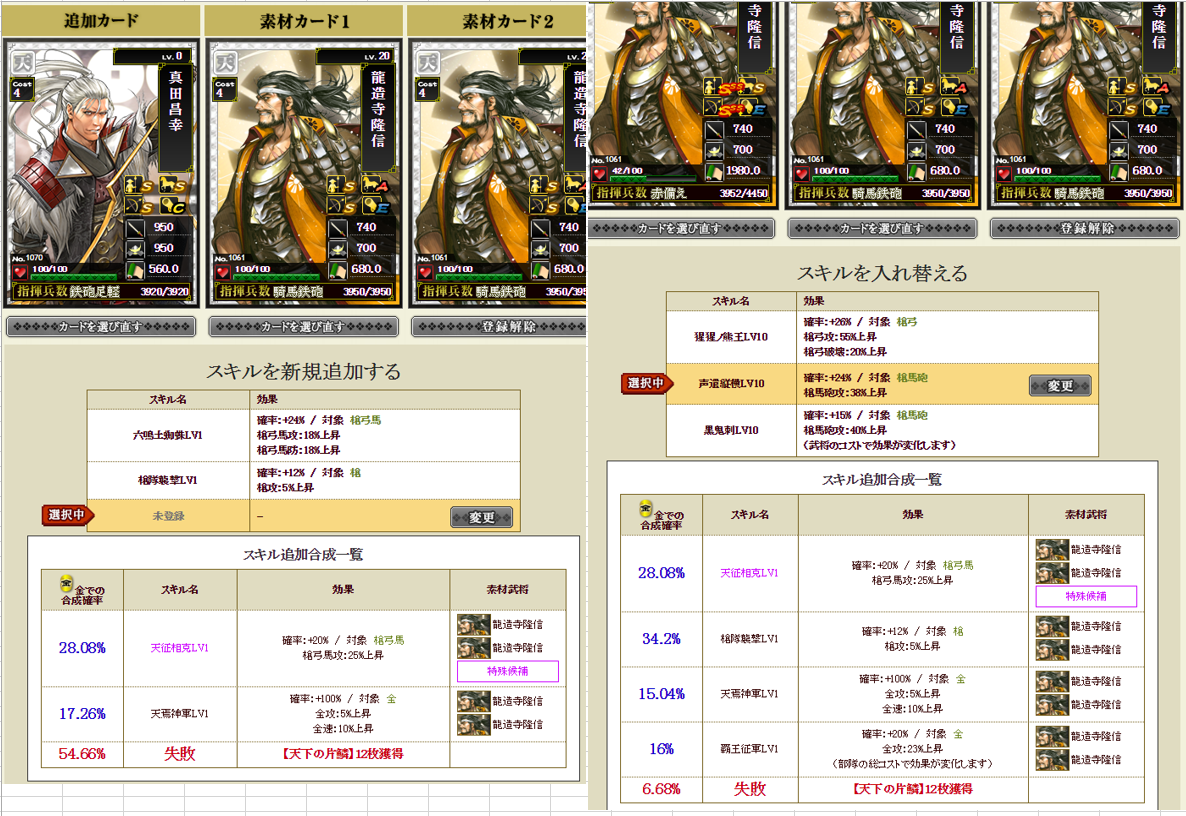Click カードを選び直す below 真田昌幸 card

coord(101,327)
